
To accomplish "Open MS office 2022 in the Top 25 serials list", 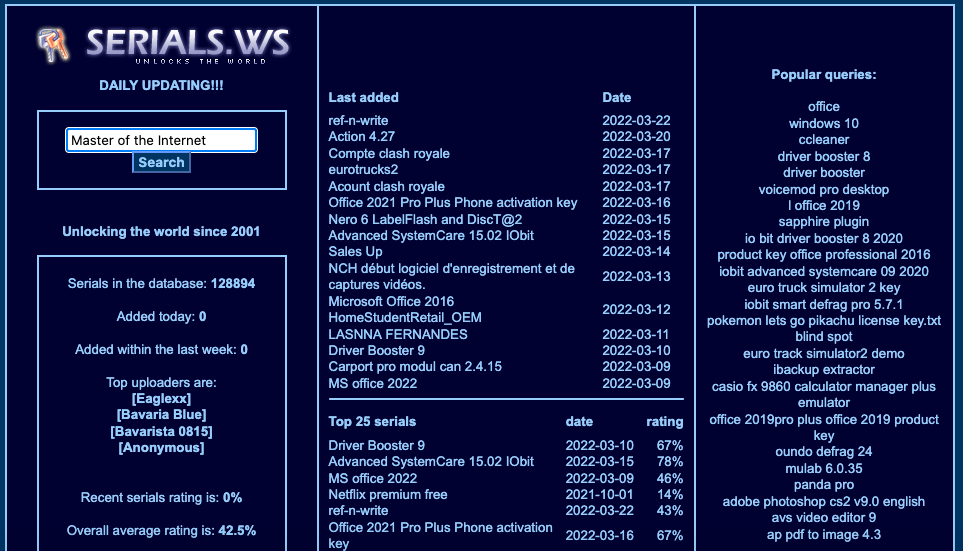I will pyautogui.click(x=373, y=479).
